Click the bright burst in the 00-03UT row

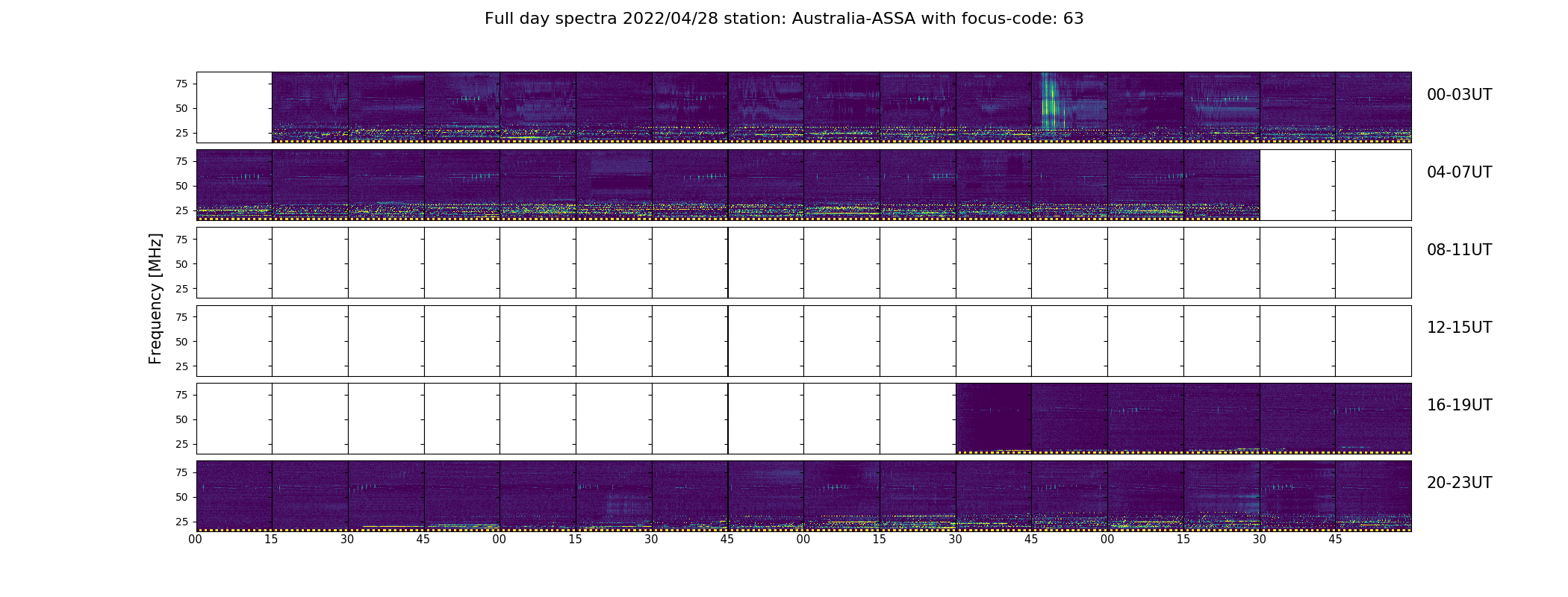point(1051,102)
